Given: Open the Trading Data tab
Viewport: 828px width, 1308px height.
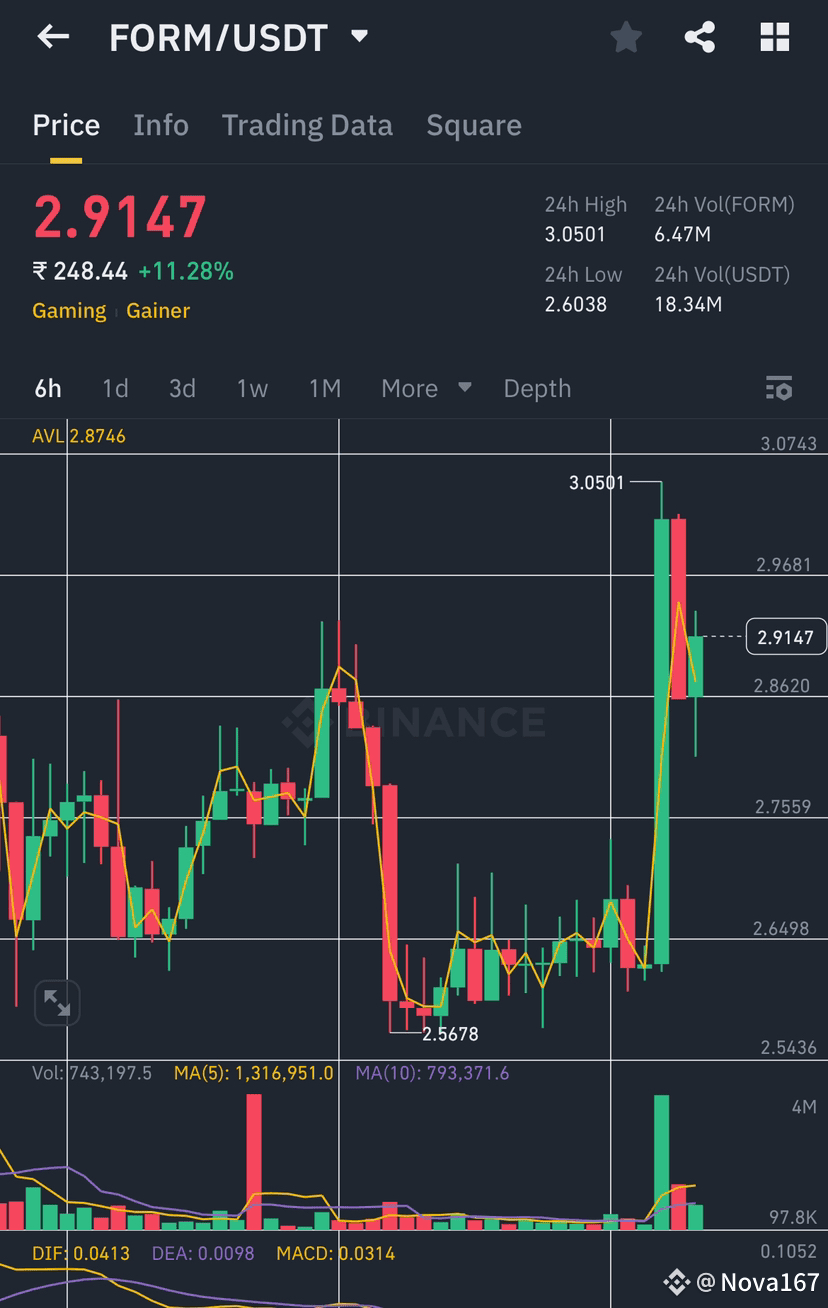Looking at the screenshot, I should coord(307,125).
